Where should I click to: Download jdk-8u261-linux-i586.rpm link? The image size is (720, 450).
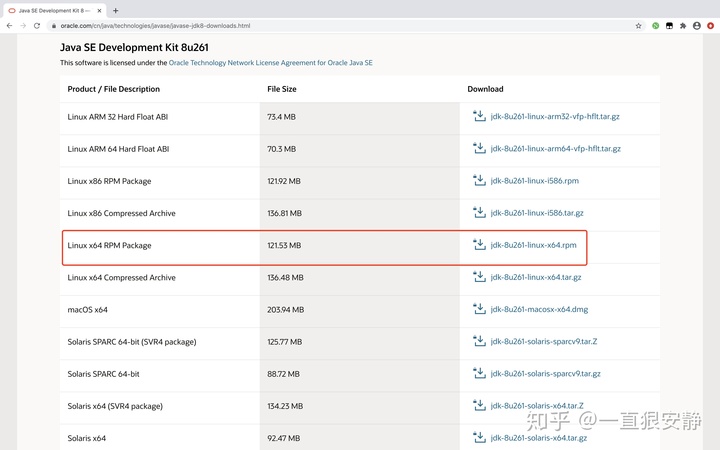click(534, 181)
